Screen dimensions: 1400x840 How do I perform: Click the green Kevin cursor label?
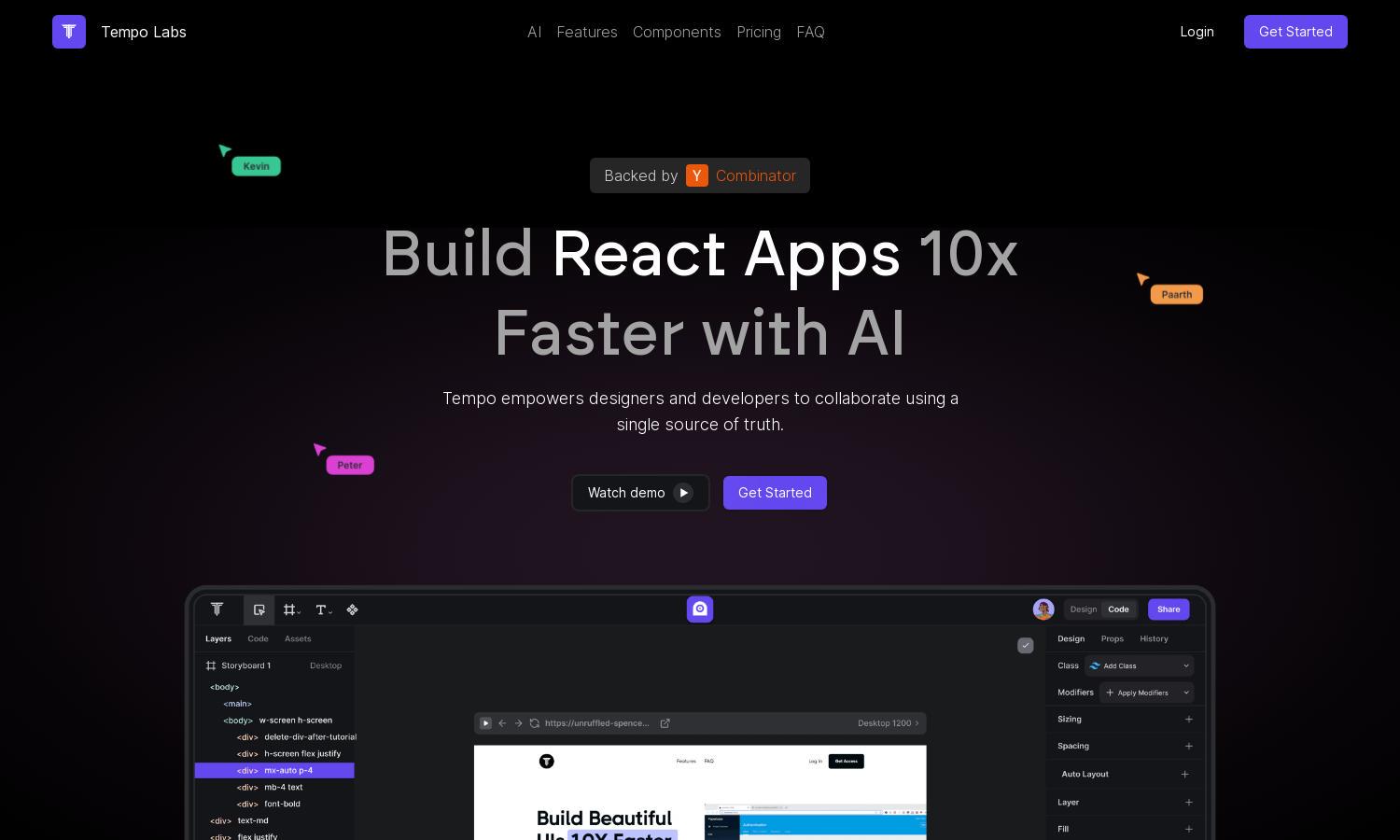(x=256, y=166)
